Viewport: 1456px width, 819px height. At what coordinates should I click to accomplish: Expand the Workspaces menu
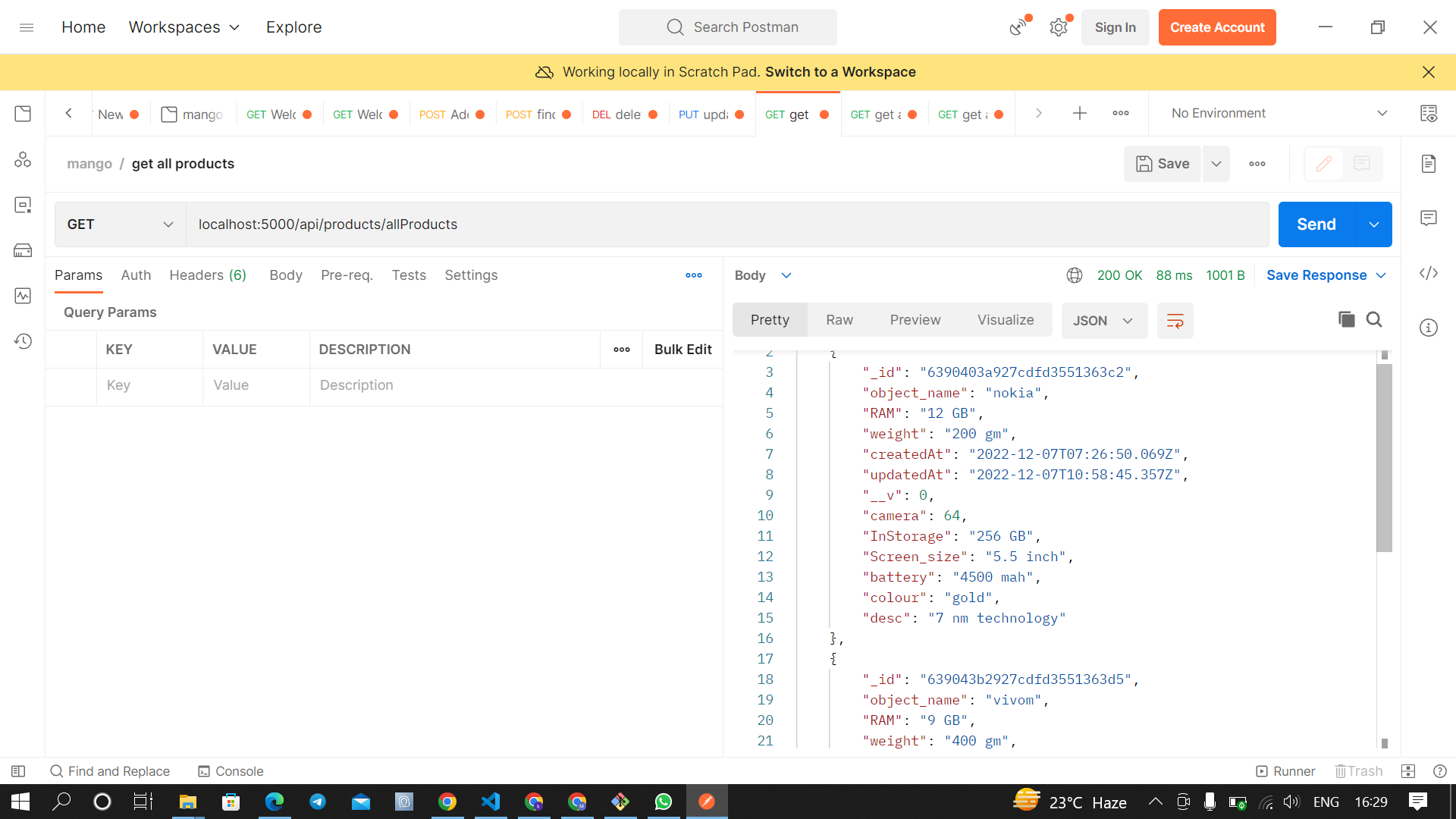(184, 27)
